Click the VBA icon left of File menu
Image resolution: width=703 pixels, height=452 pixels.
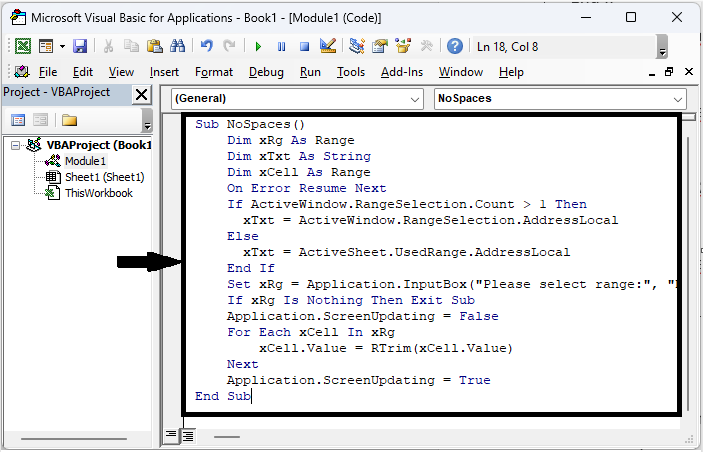(x=22, y=72)
